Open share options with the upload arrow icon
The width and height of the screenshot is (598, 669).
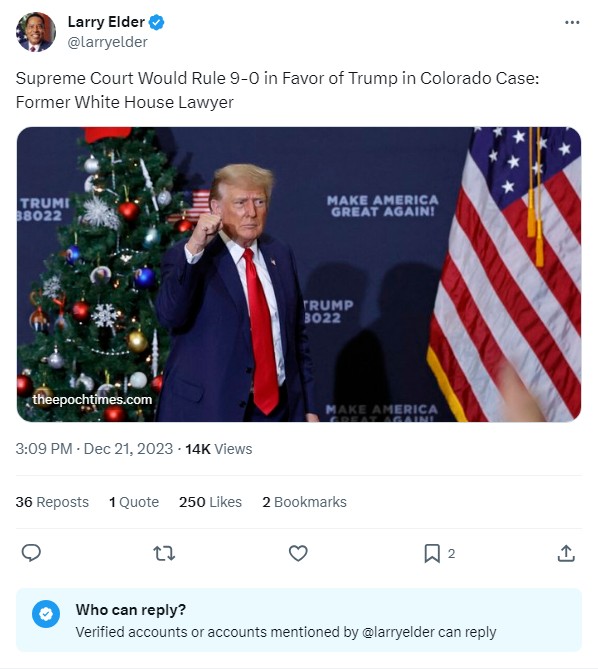(566, 553)
